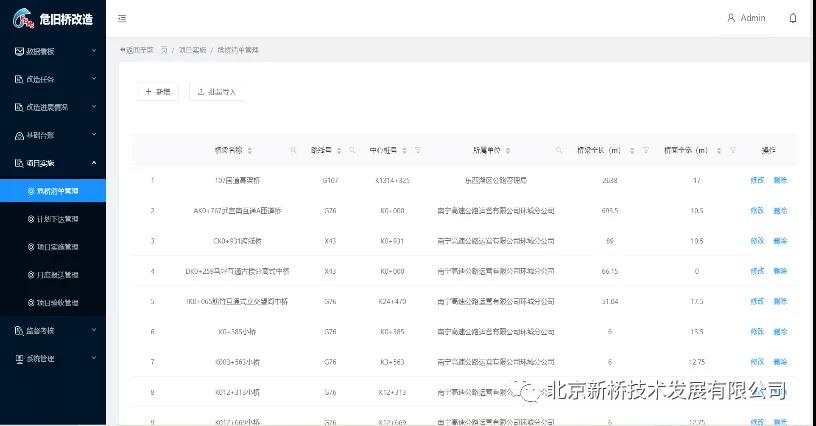
Task: Sort by 桥梁全长 (m) column arrows
Action: click(632, 150)
